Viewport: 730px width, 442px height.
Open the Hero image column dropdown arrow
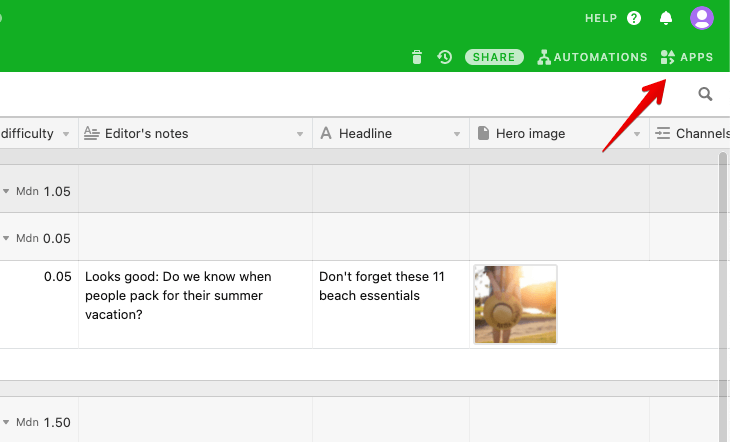637,134
